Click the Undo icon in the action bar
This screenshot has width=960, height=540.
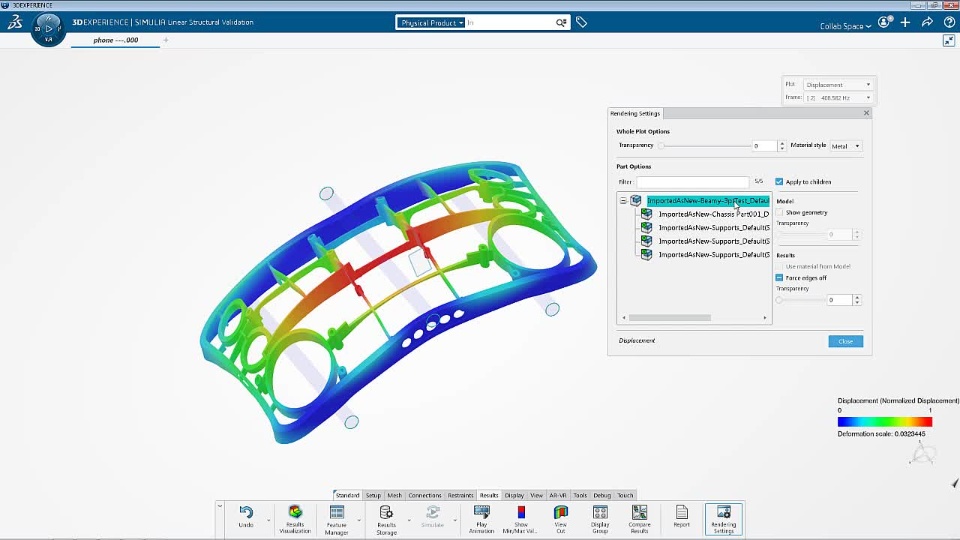246,512
